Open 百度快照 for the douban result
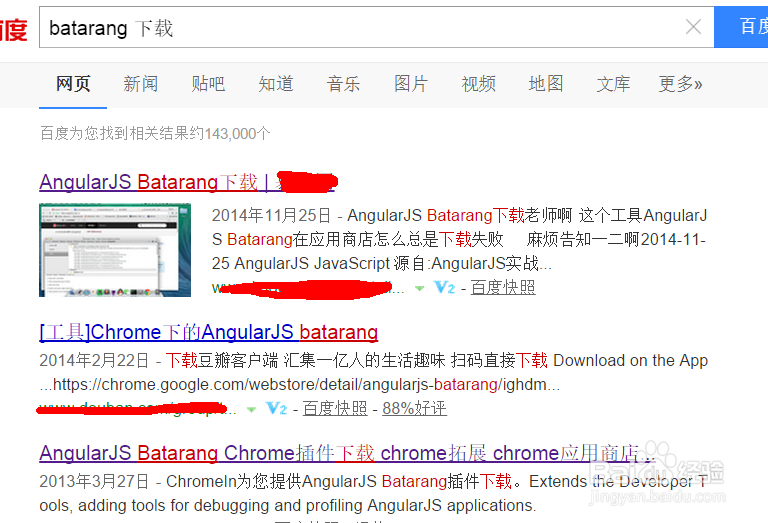768x523 pixels. pos(335,408)
